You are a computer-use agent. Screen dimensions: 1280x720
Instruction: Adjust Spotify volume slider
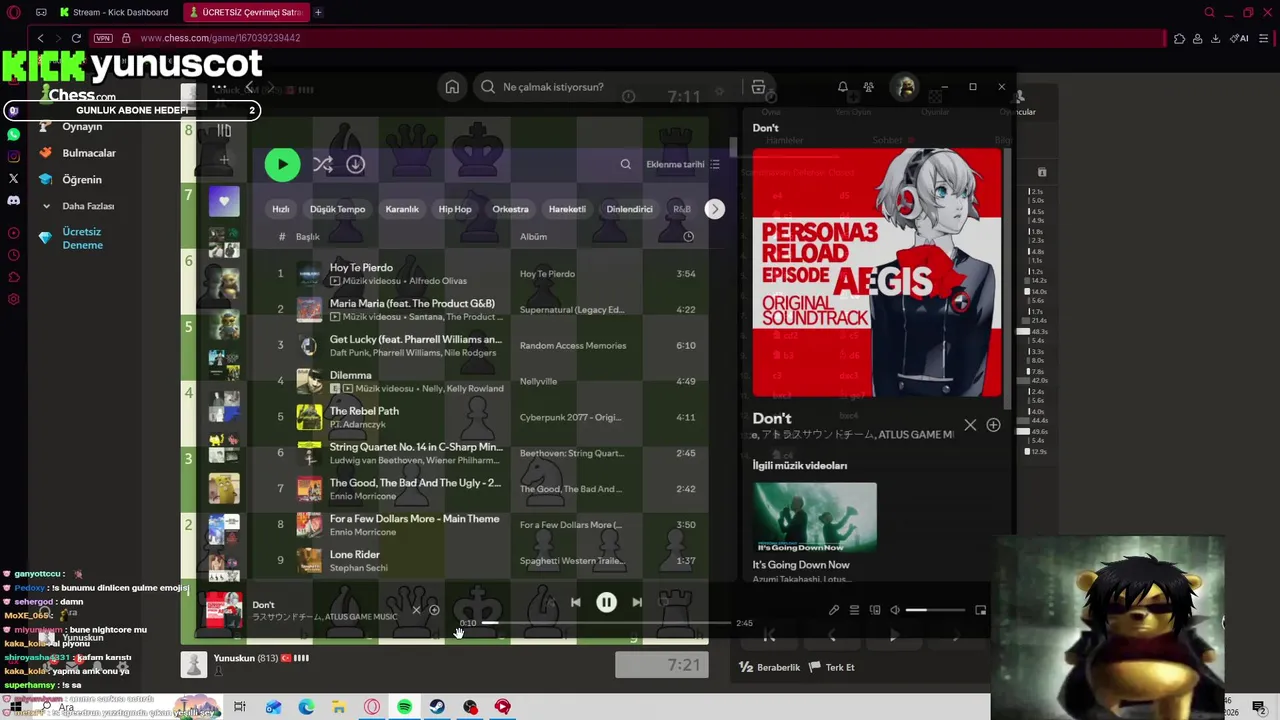935,610
